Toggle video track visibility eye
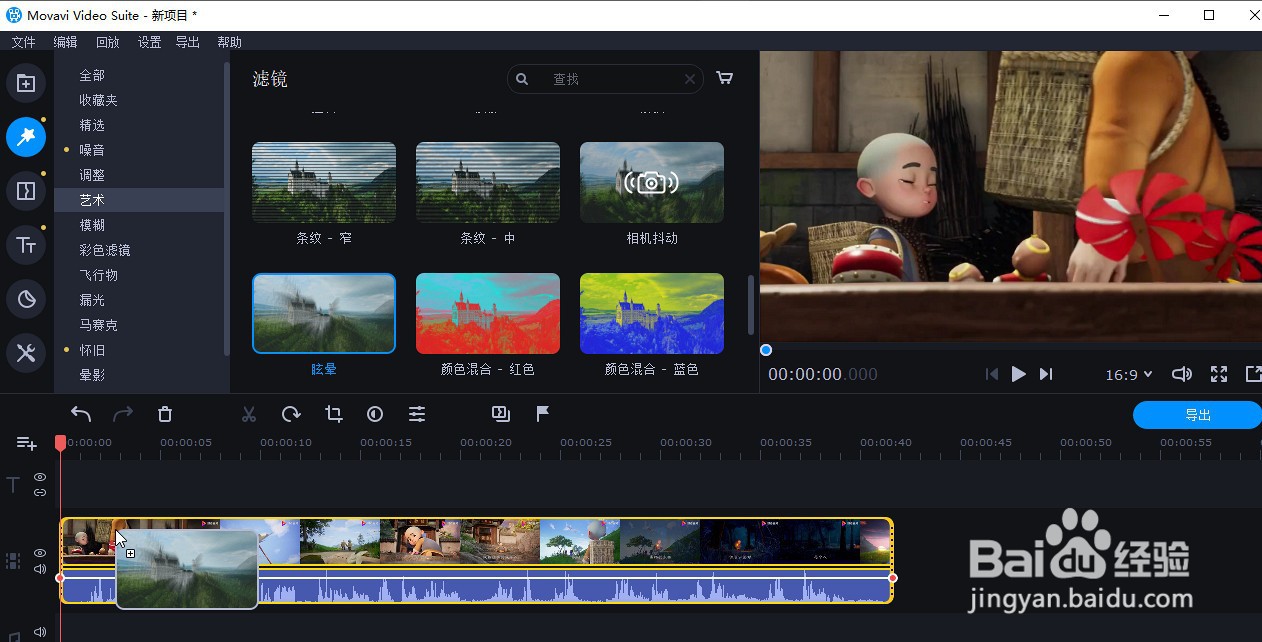 (x=40, y=553)
